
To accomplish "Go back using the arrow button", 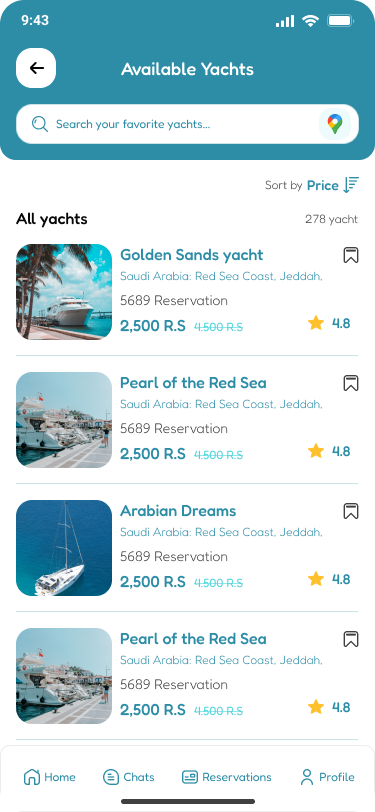I will 36,68.
